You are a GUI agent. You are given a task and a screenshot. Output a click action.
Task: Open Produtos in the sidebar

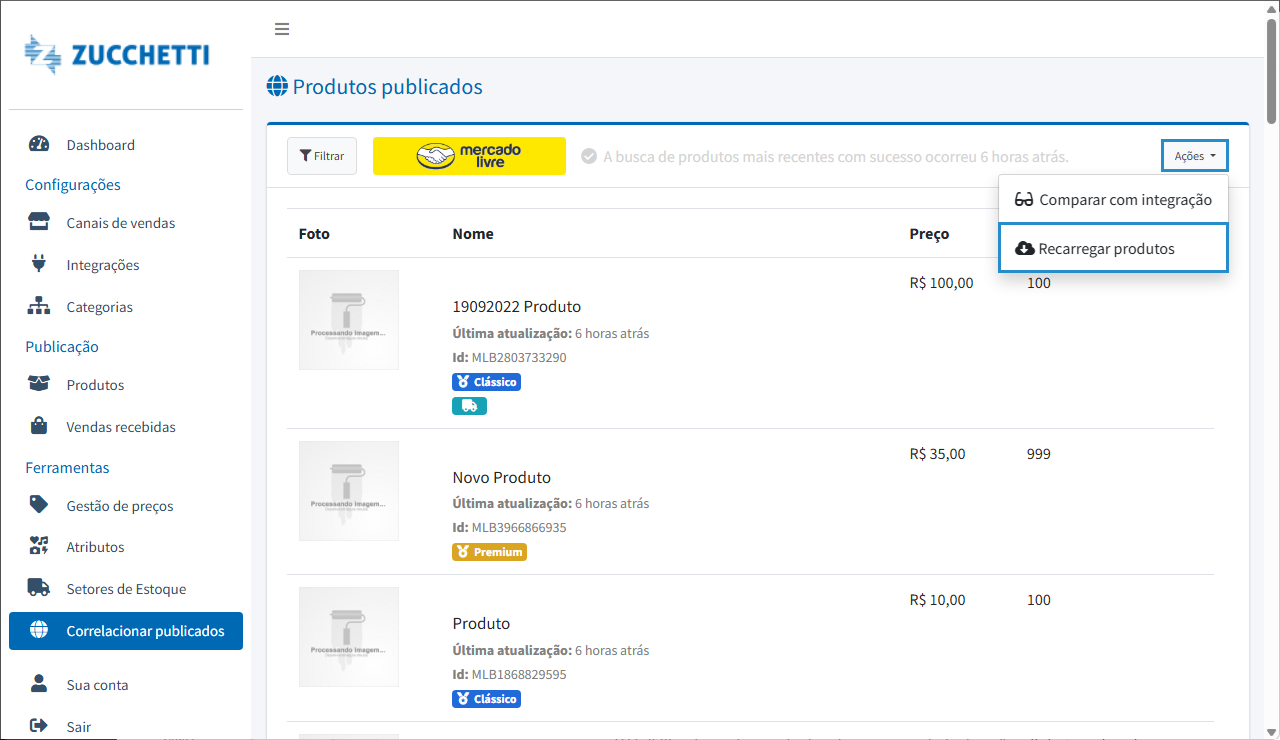point(95,385)
